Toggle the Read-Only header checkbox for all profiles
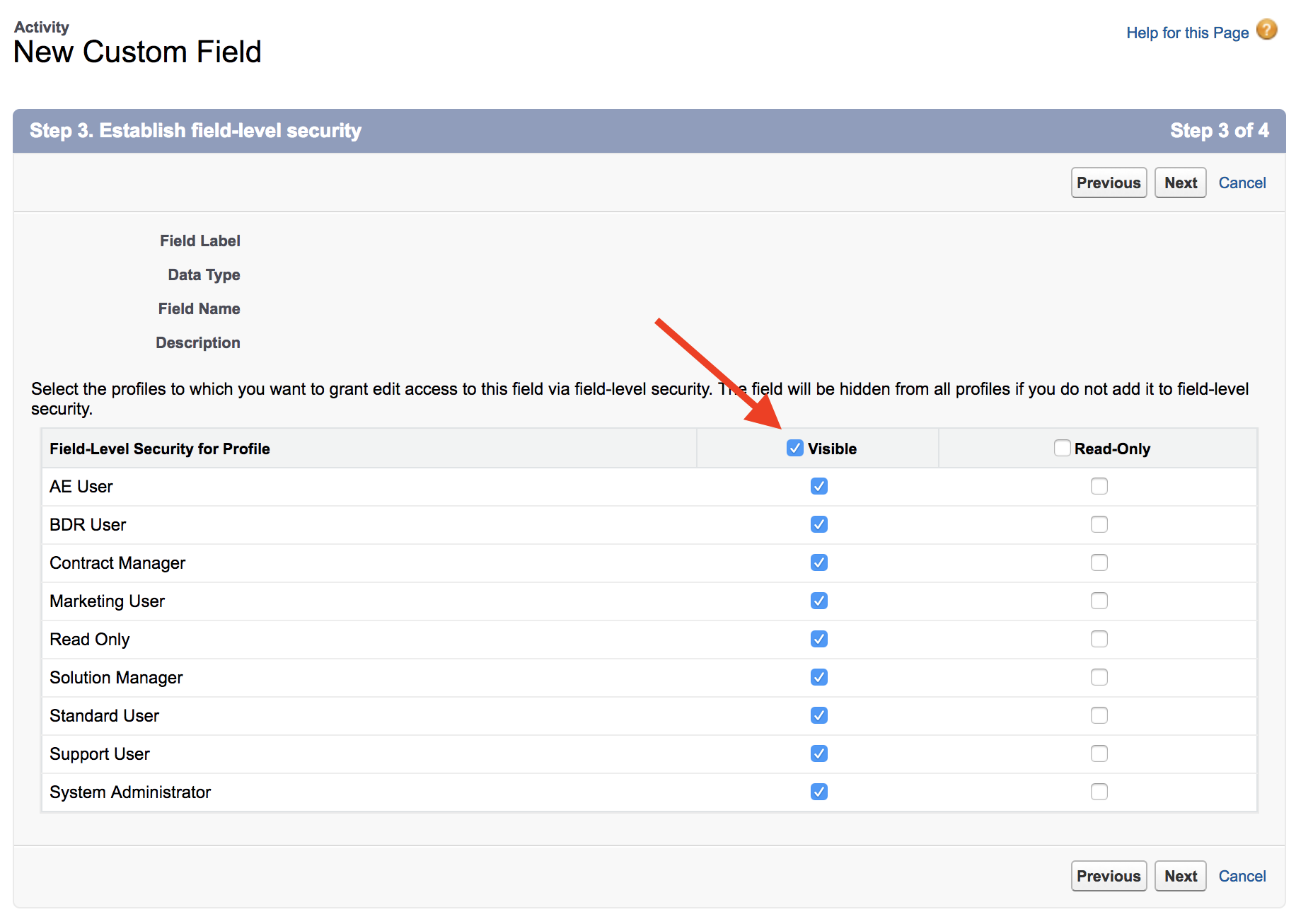The image size is (1296, 924). [x=1062, y=448]
